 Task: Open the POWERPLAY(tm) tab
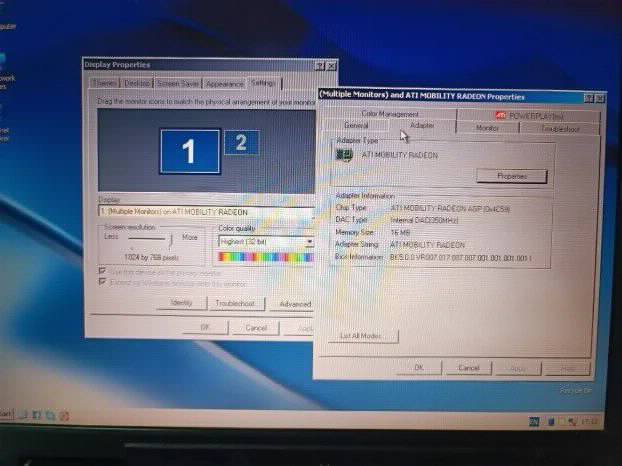(529, 116)
